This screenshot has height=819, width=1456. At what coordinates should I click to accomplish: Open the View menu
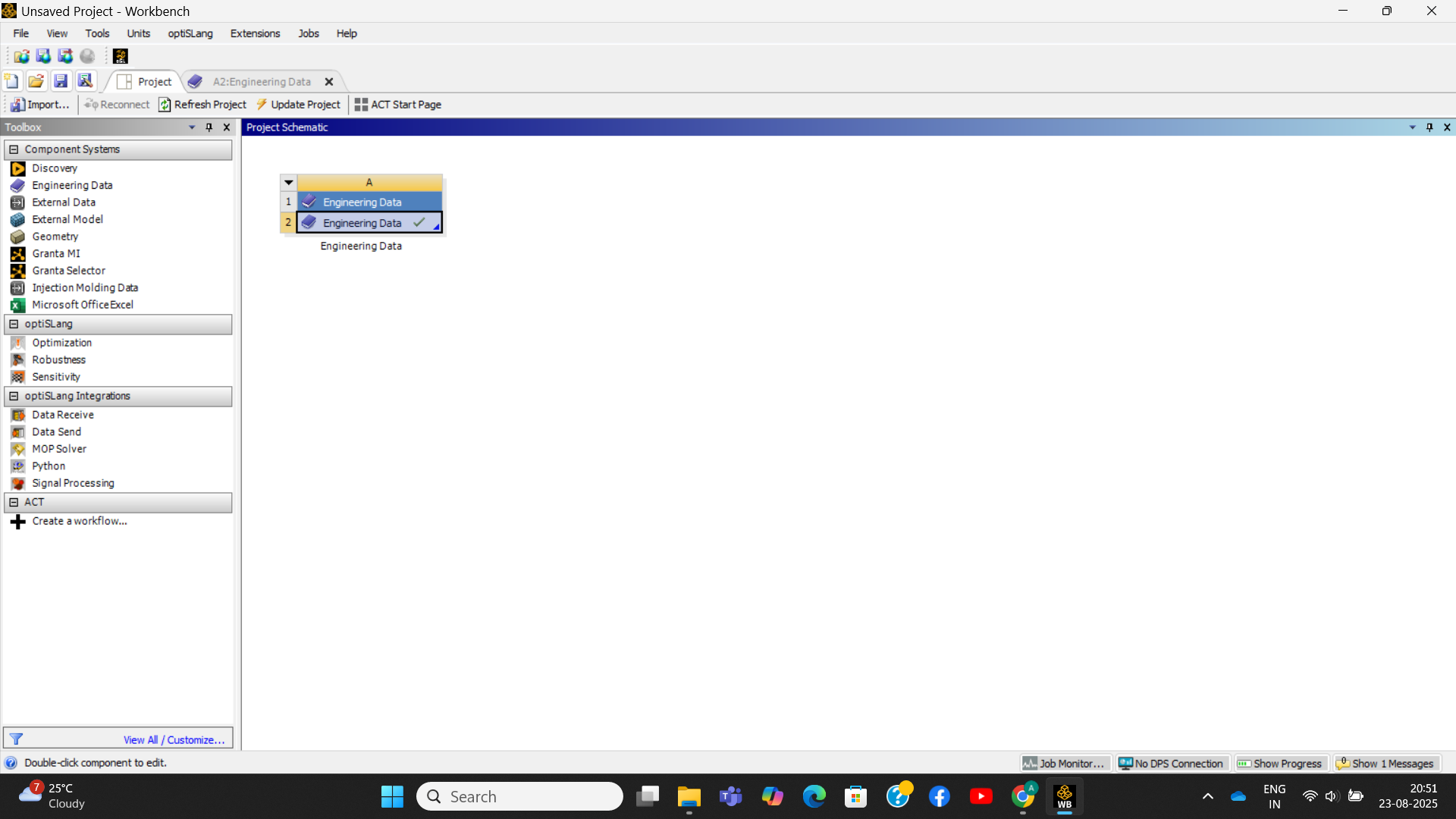pos(57,33)
